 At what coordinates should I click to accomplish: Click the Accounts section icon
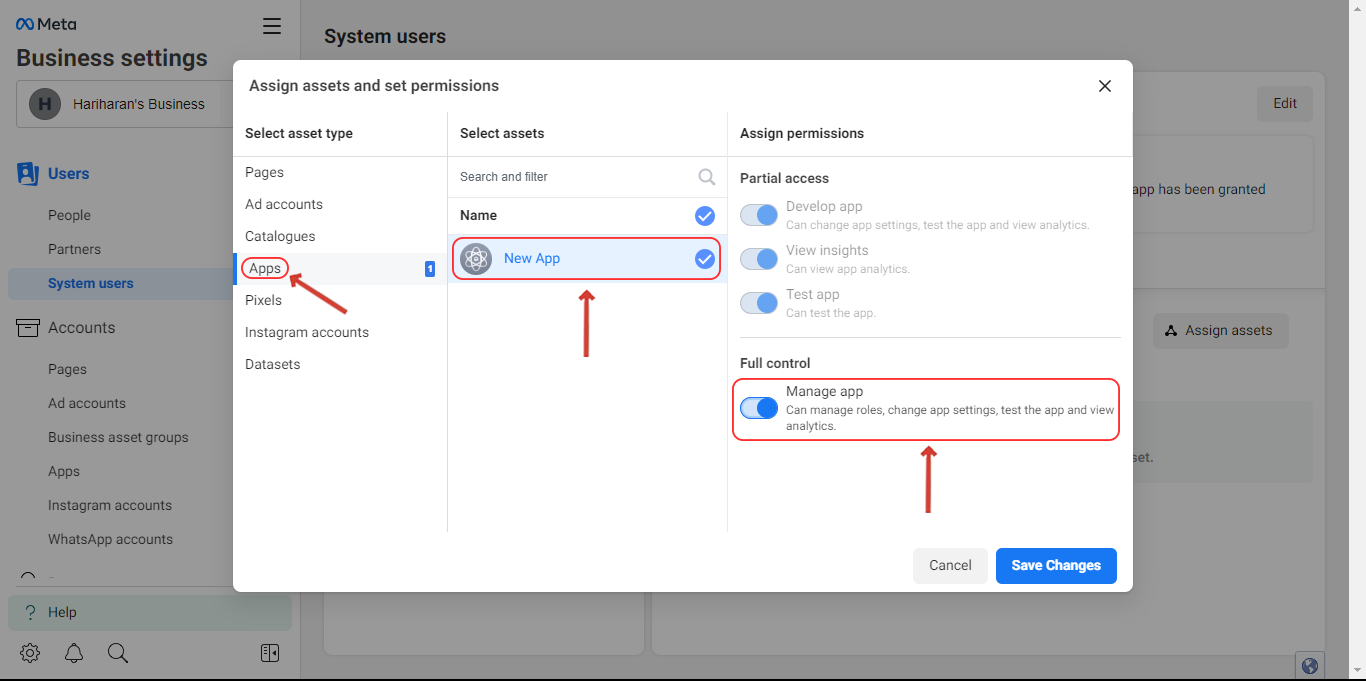28,328
